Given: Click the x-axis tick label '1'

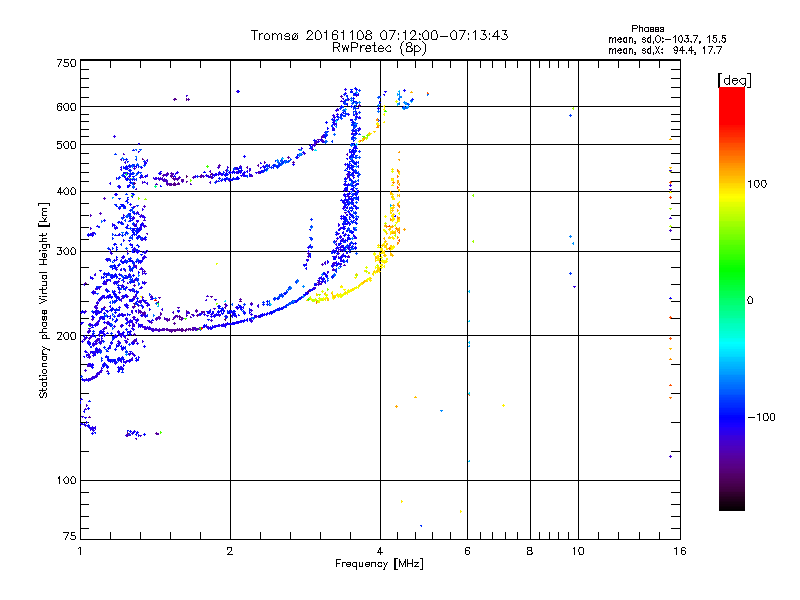Looking at the screenshot, I should 80,551.
